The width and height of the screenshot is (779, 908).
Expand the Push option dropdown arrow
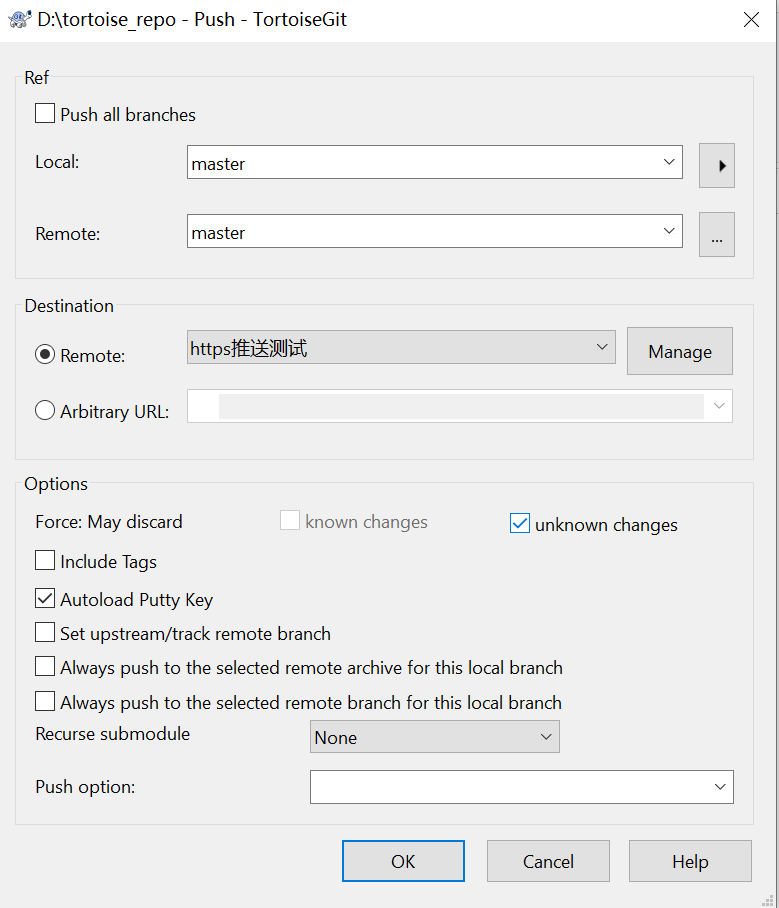(720, 787)
